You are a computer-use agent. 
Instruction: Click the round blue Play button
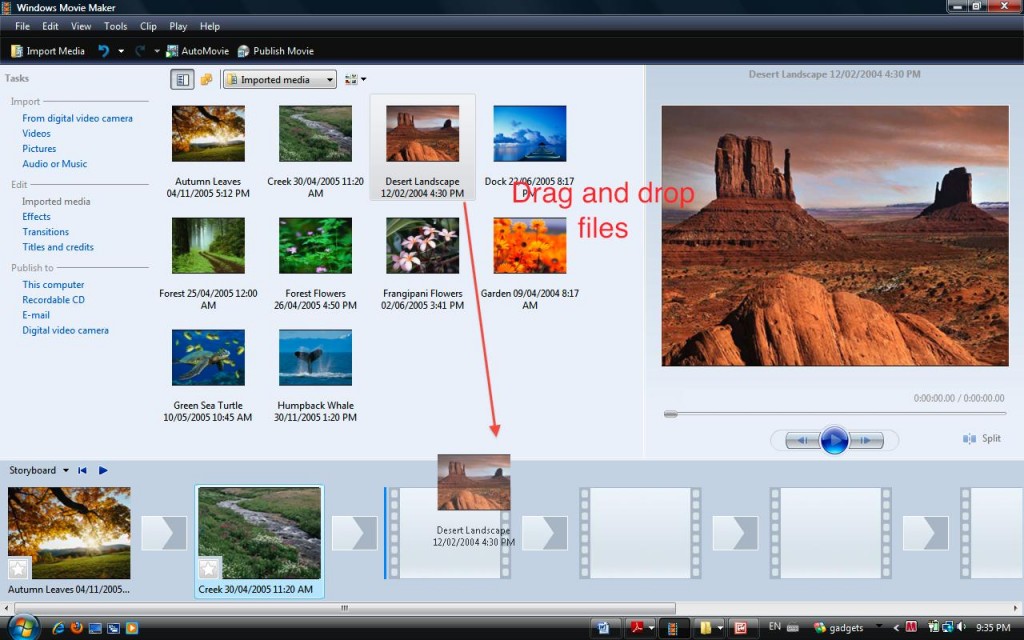pos(834,440)
